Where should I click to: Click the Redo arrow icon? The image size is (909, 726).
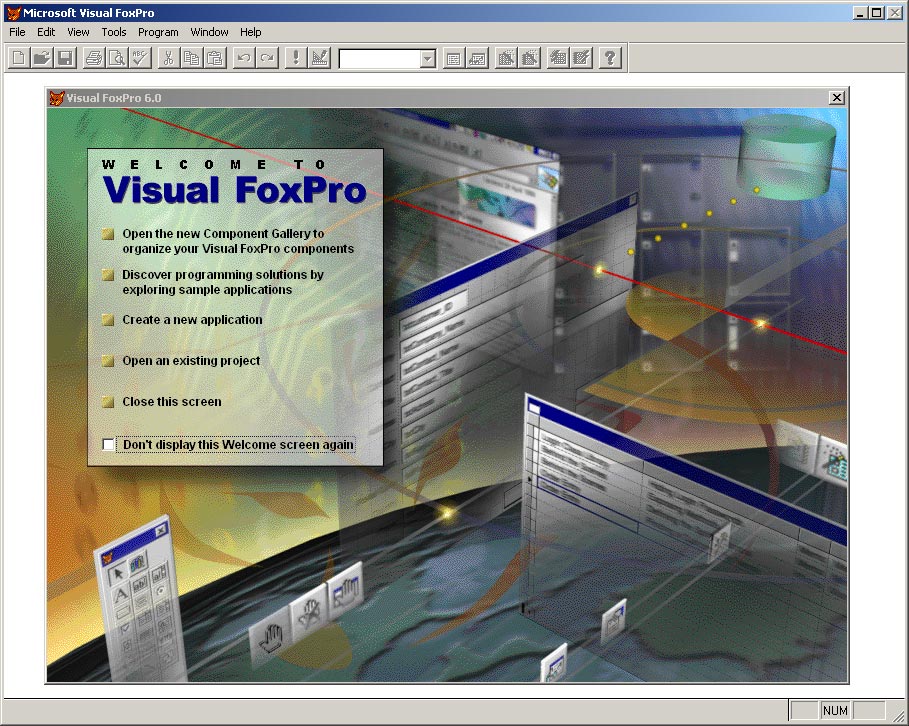[267, 58]
